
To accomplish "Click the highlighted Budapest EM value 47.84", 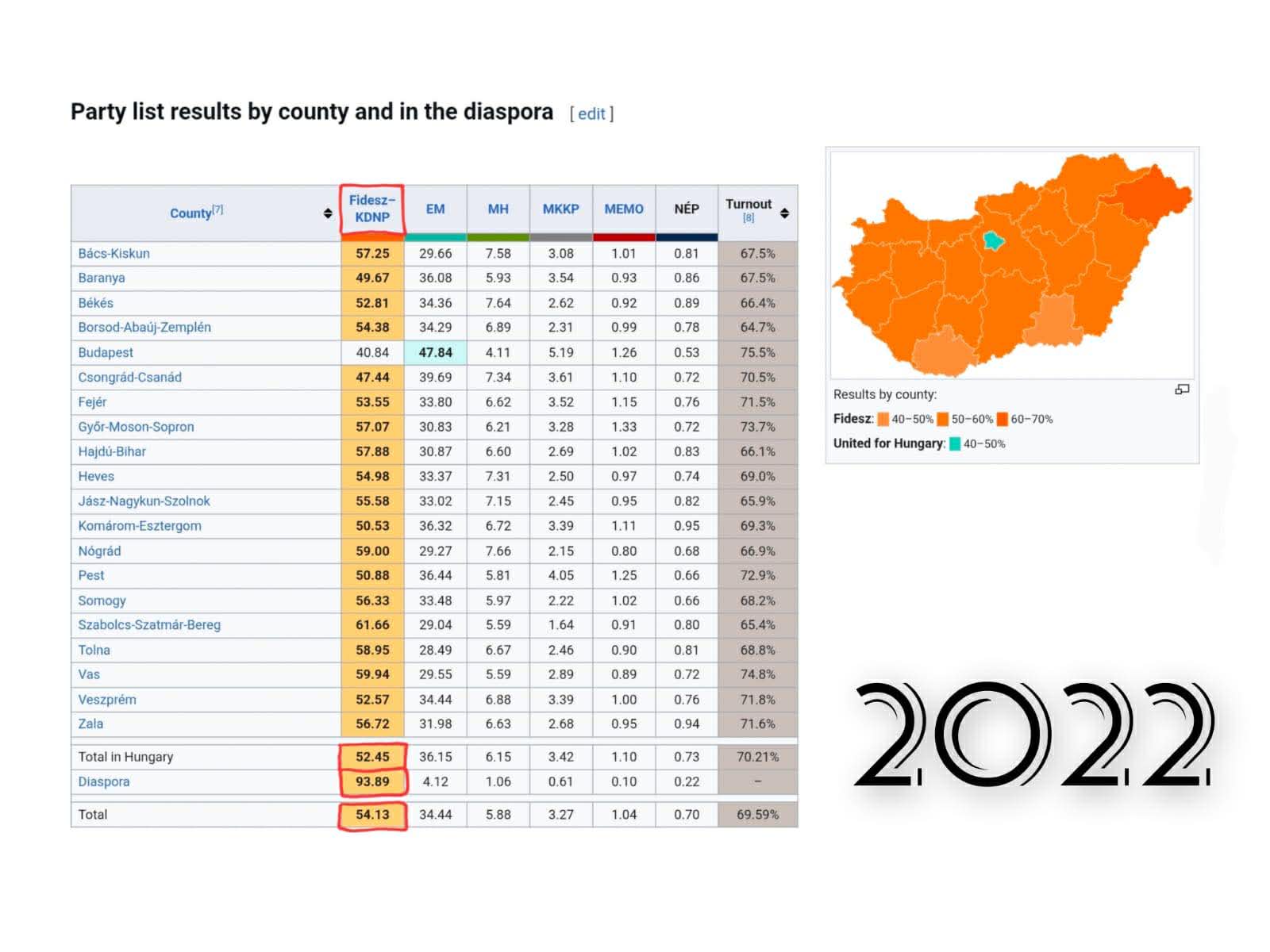I will (x=435, y=352).
